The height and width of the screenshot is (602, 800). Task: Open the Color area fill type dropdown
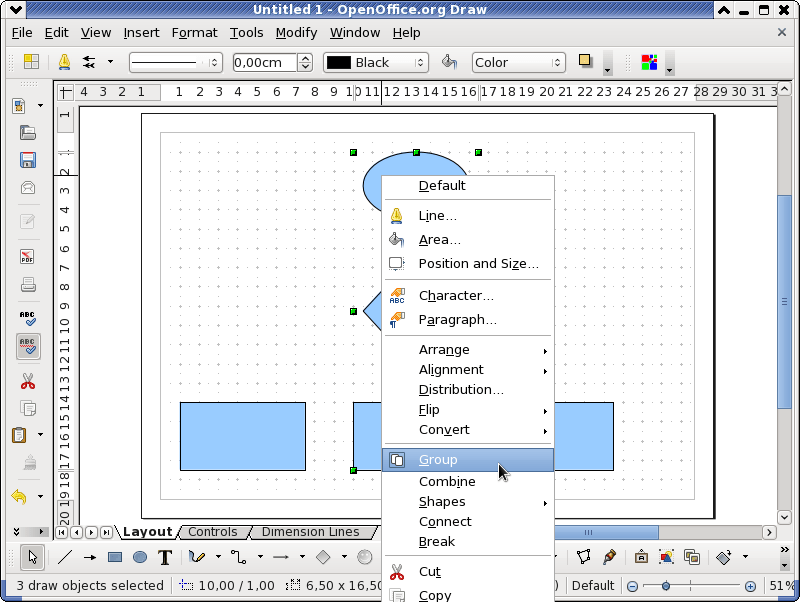click(518, 62)
